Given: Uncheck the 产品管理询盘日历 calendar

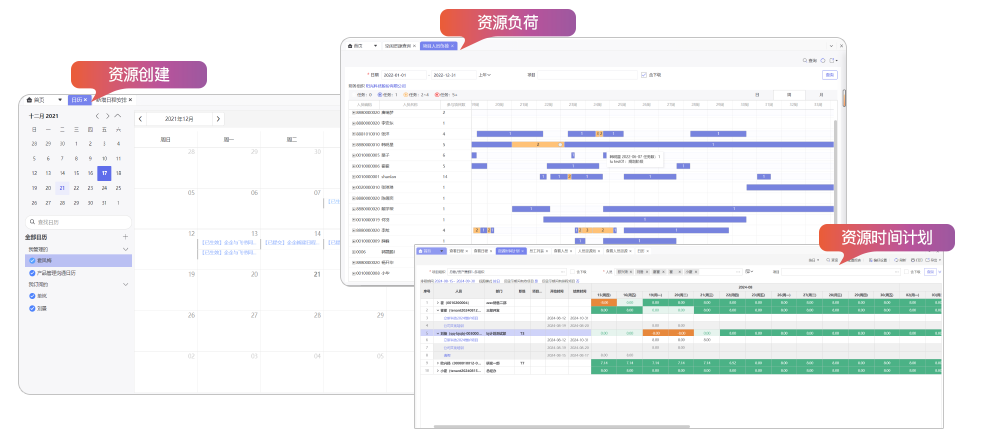Looking at the screenshot, I should click(x=32, y=272).
